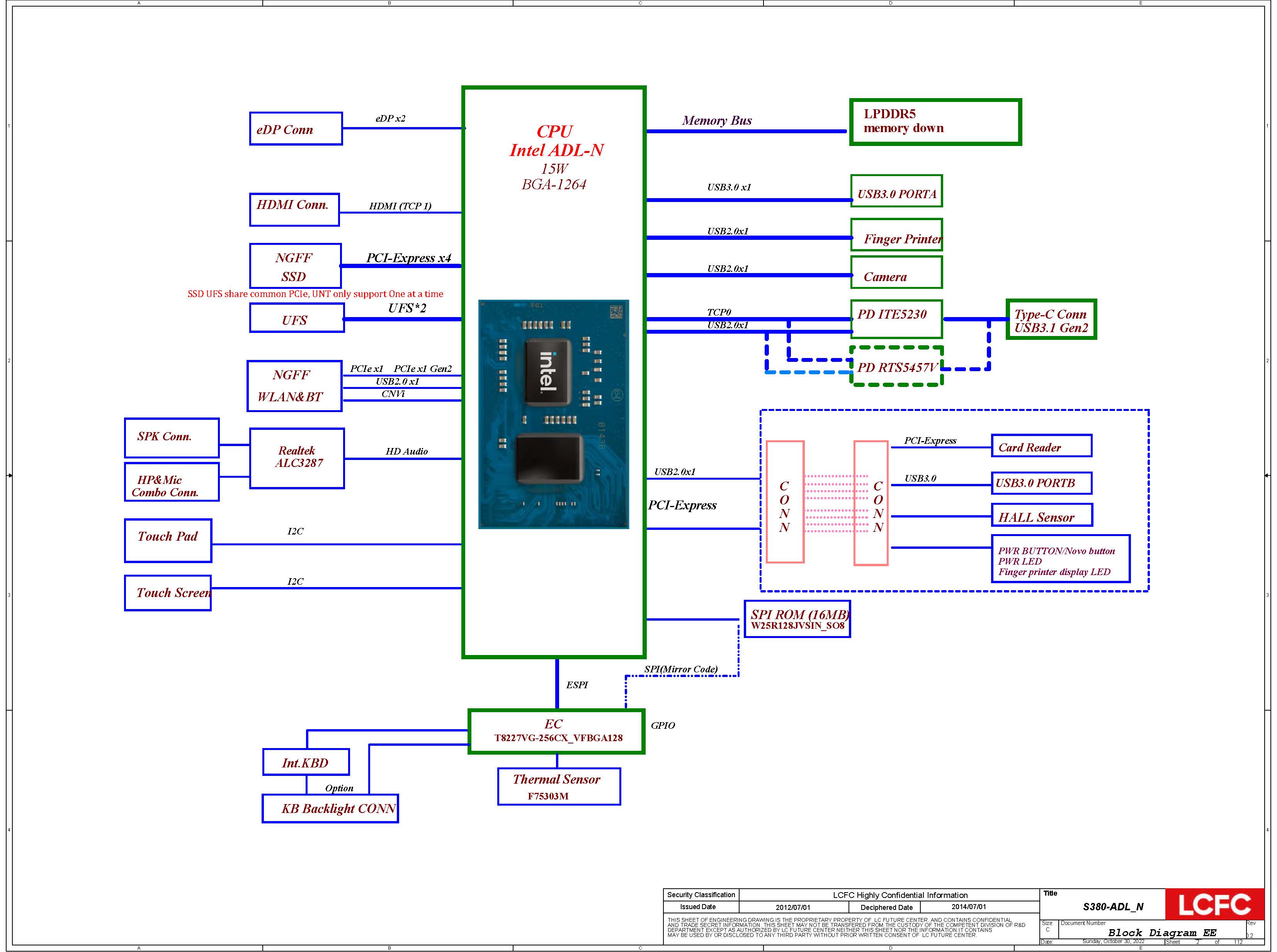Click the PD ITE5230 block
The width and height of the screenshot is (1277, 952).
coord(896,319)
